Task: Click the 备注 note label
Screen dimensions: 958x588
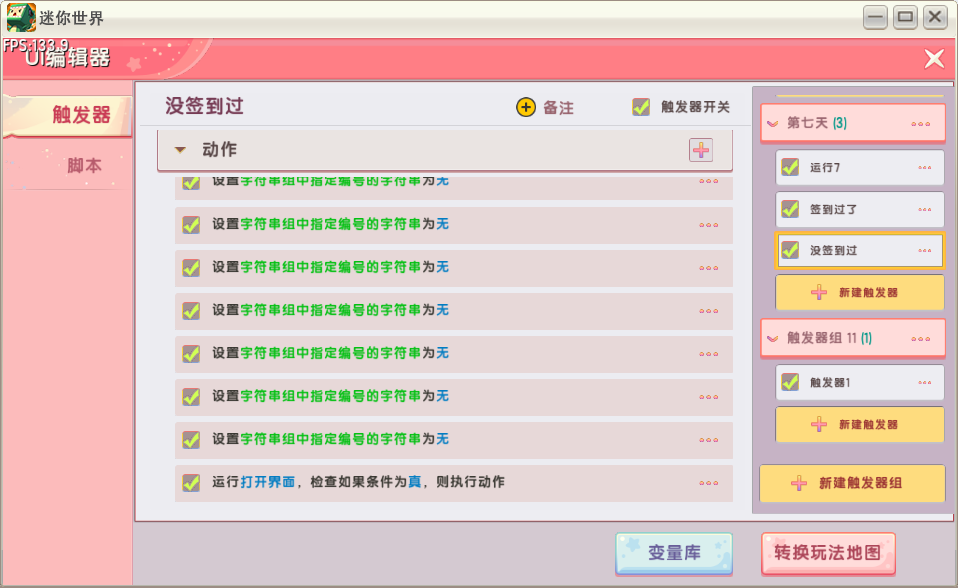Action: point(558,108)
